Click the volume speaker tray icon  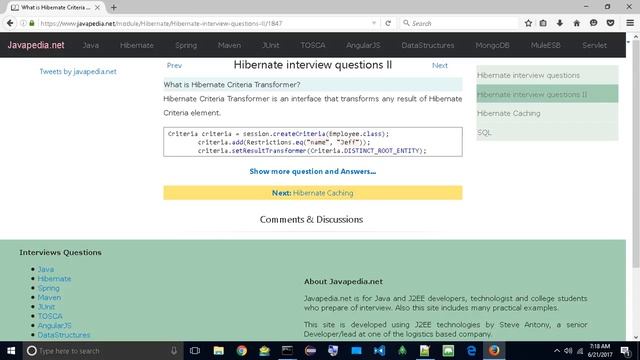(568, 351)
